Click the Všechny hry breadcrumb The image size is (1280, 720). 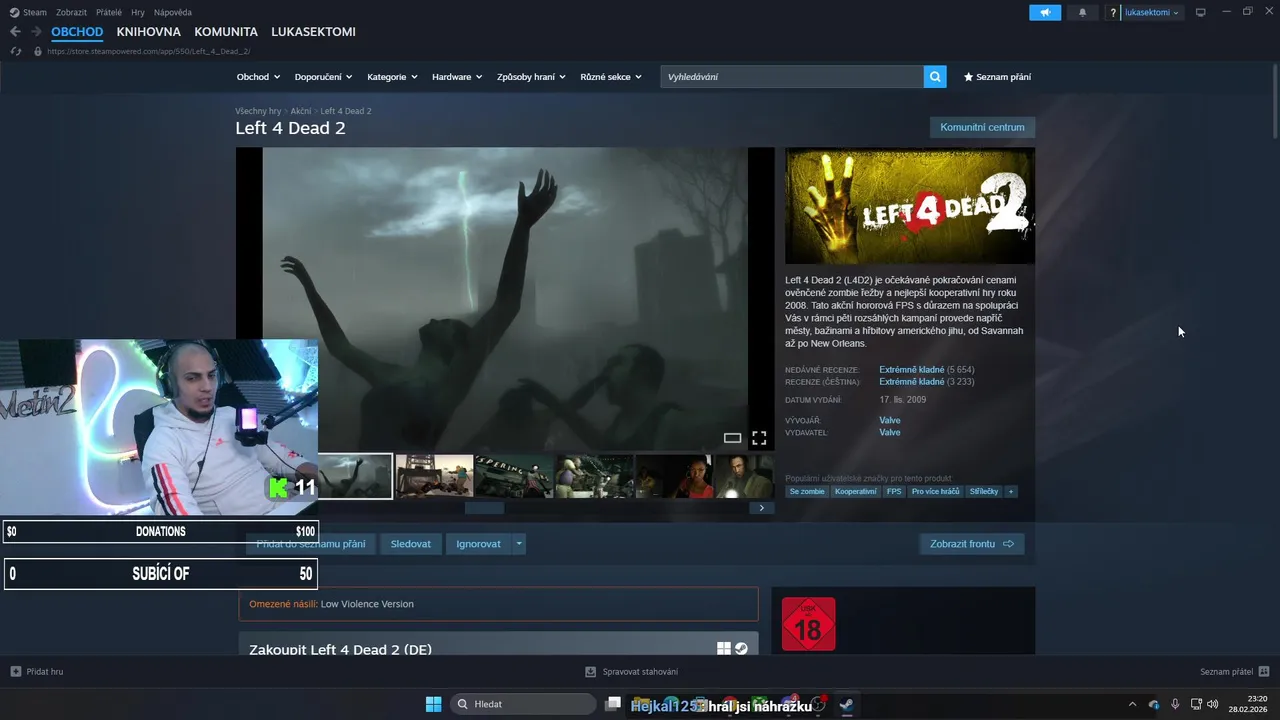(x=258, y=111)
